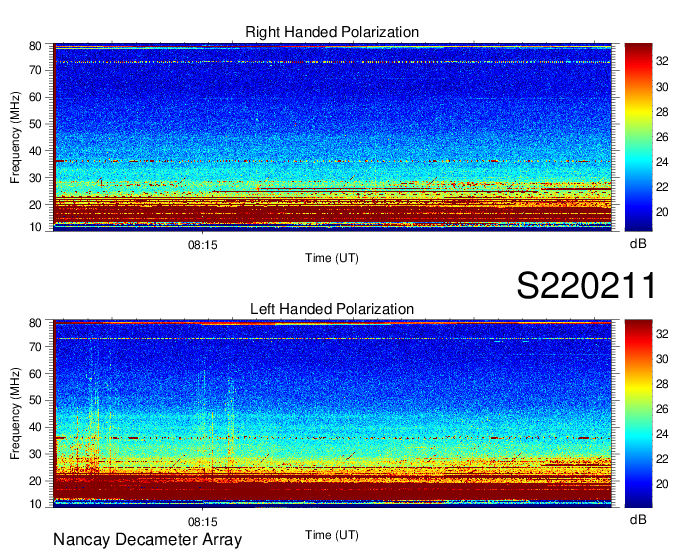Click 40 MHz tick on Right Handed plot
This screenshot has height=552, width=680.
click(35, 151)
